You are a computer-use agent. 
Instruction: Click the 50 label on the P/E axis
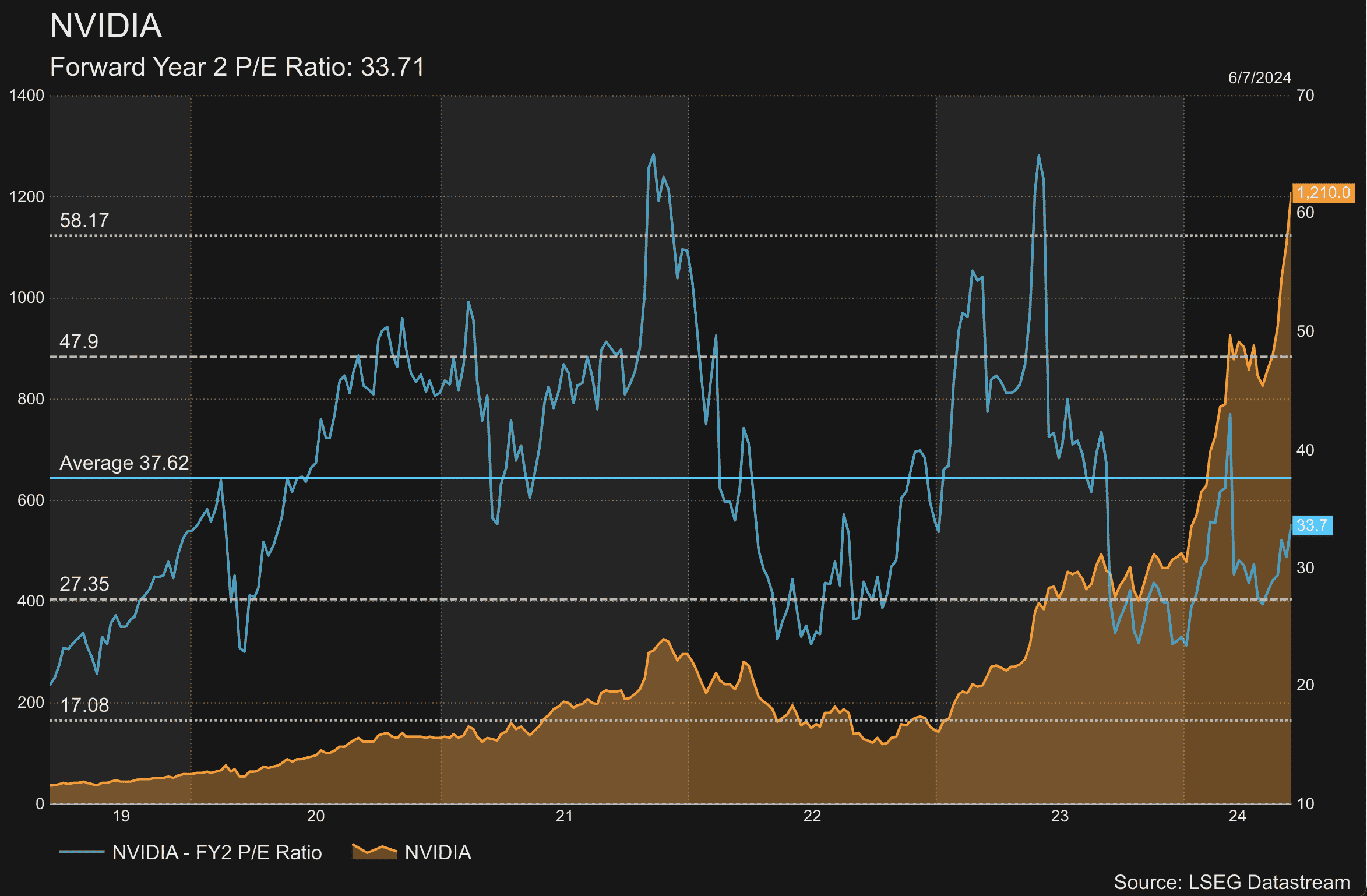pos(1305,331)
